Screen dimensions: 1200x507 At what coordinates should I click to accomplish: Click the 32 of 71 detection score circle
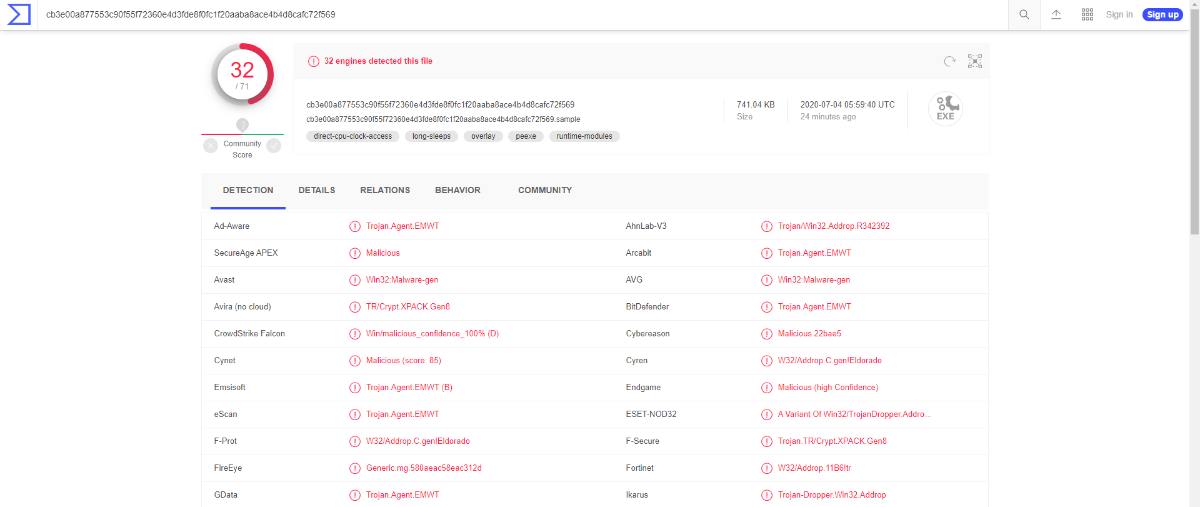click(242, 73)
